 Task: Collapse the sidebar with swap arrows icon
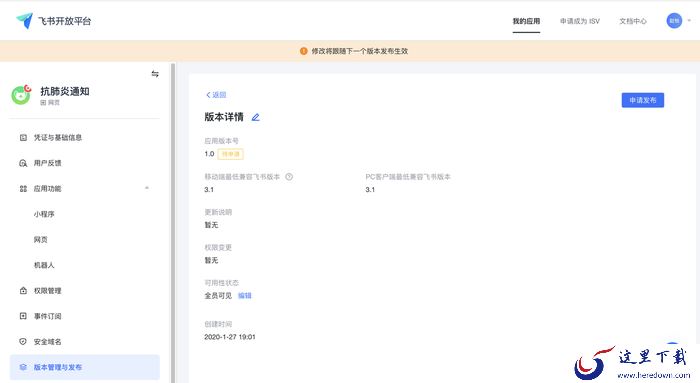pos(155,74)
